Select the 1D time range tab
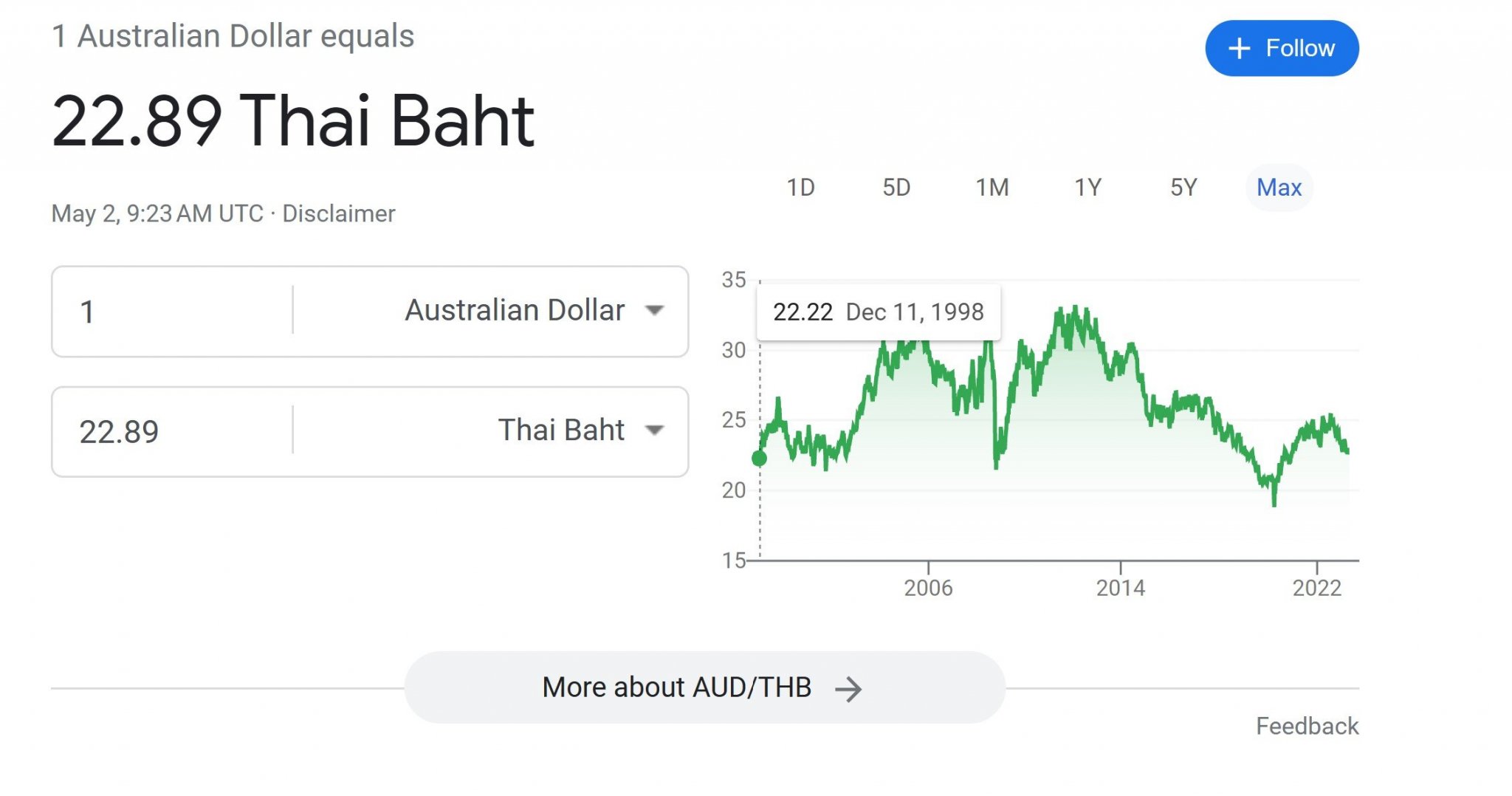Image resolution: width=1512 pixels, height=796 pixels. (x=800, y=188)
